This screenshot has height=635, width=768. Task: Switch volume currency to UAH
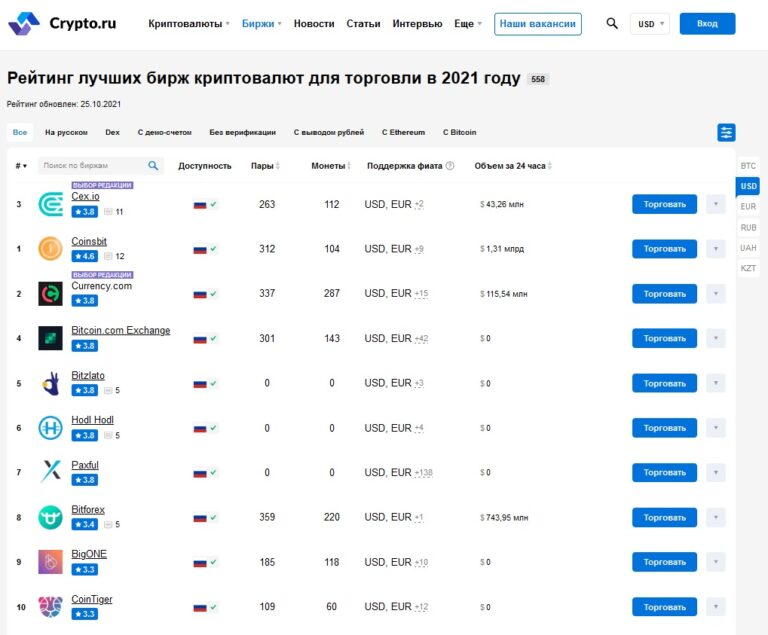748,248
